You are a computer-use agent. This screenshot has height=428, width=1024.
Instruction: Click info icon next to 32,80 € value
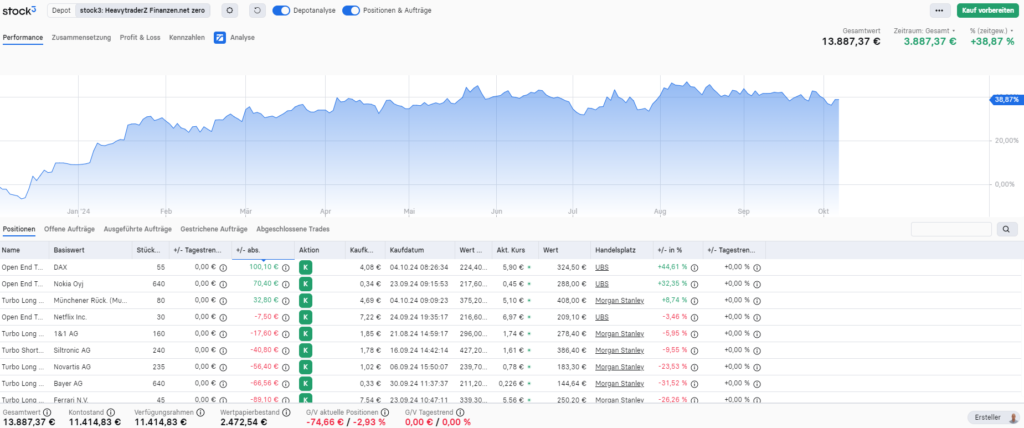tap(286, 301)
